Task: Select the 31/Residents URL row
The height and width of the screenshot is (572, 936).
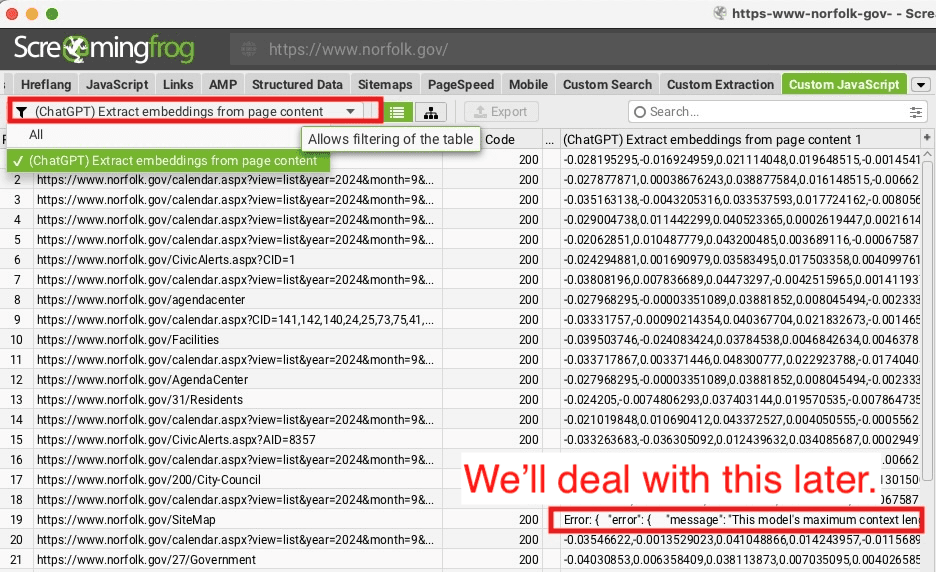Action: pos(238,399)
